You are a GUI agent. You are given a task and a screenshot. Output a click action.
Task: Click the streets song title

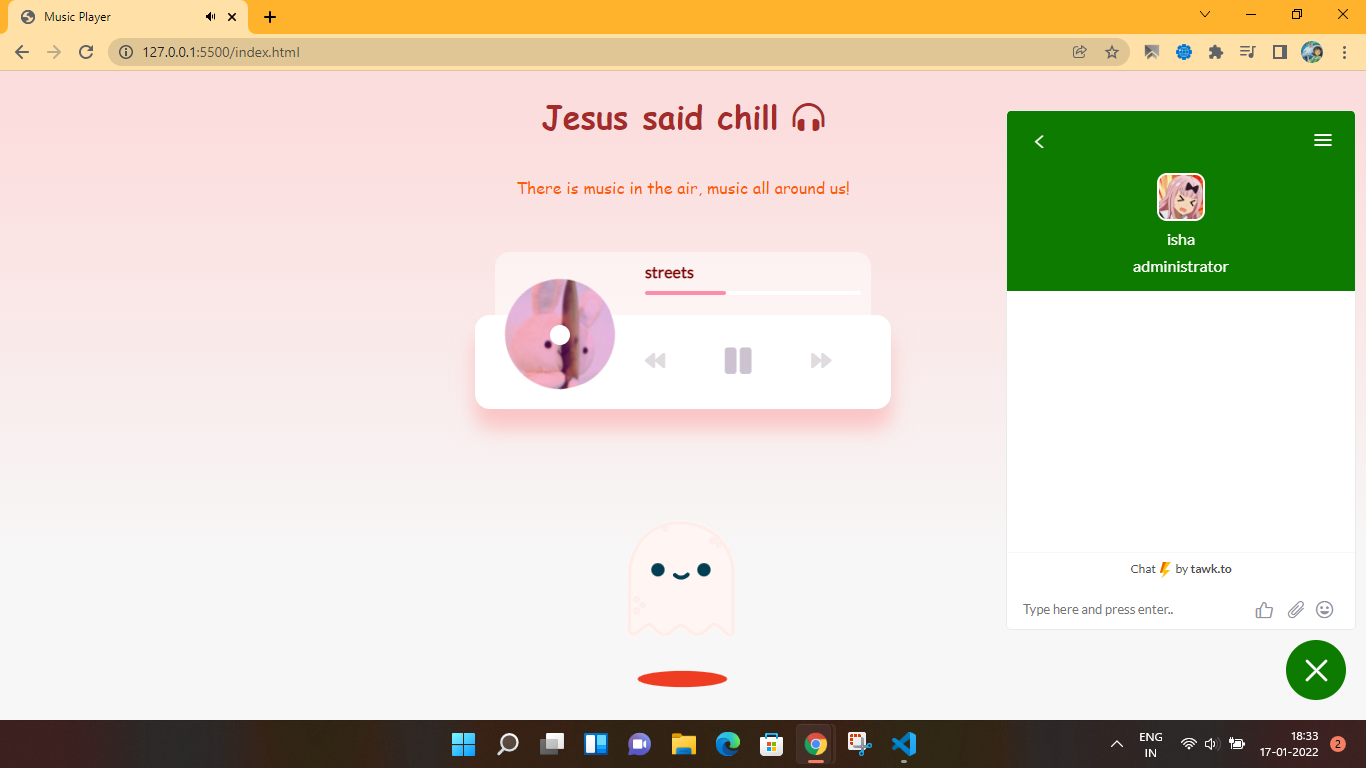coord(669,272)
